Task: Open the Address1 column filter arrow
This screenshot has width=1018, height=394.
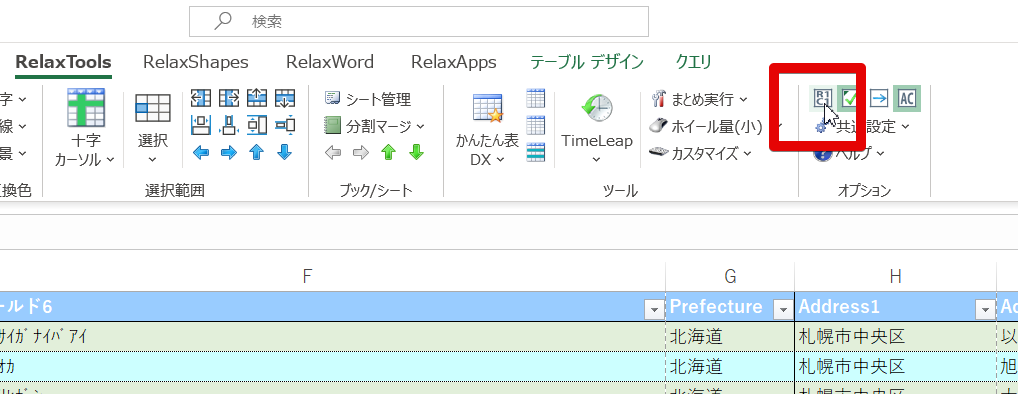Action: tap(986, 310)
